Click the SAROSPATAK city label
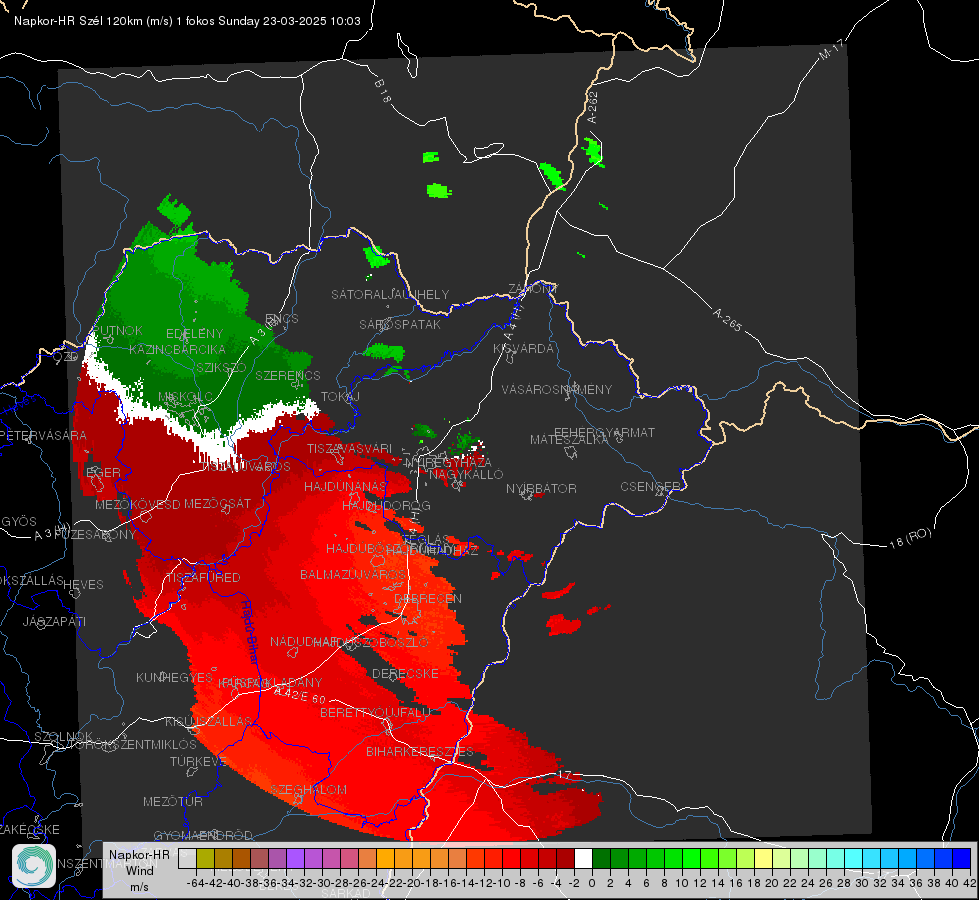 click(x=400, y=325)
